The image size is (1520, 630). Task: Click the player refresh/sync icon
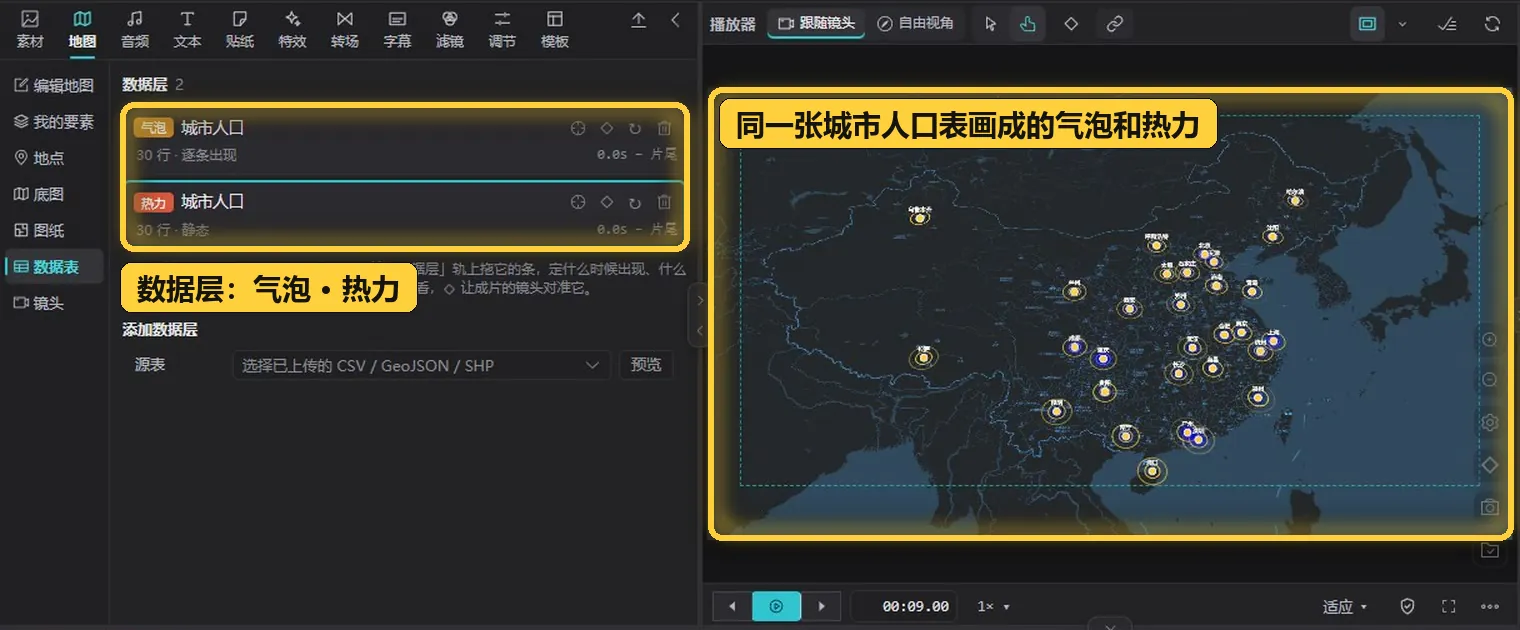coord(1492,24)
